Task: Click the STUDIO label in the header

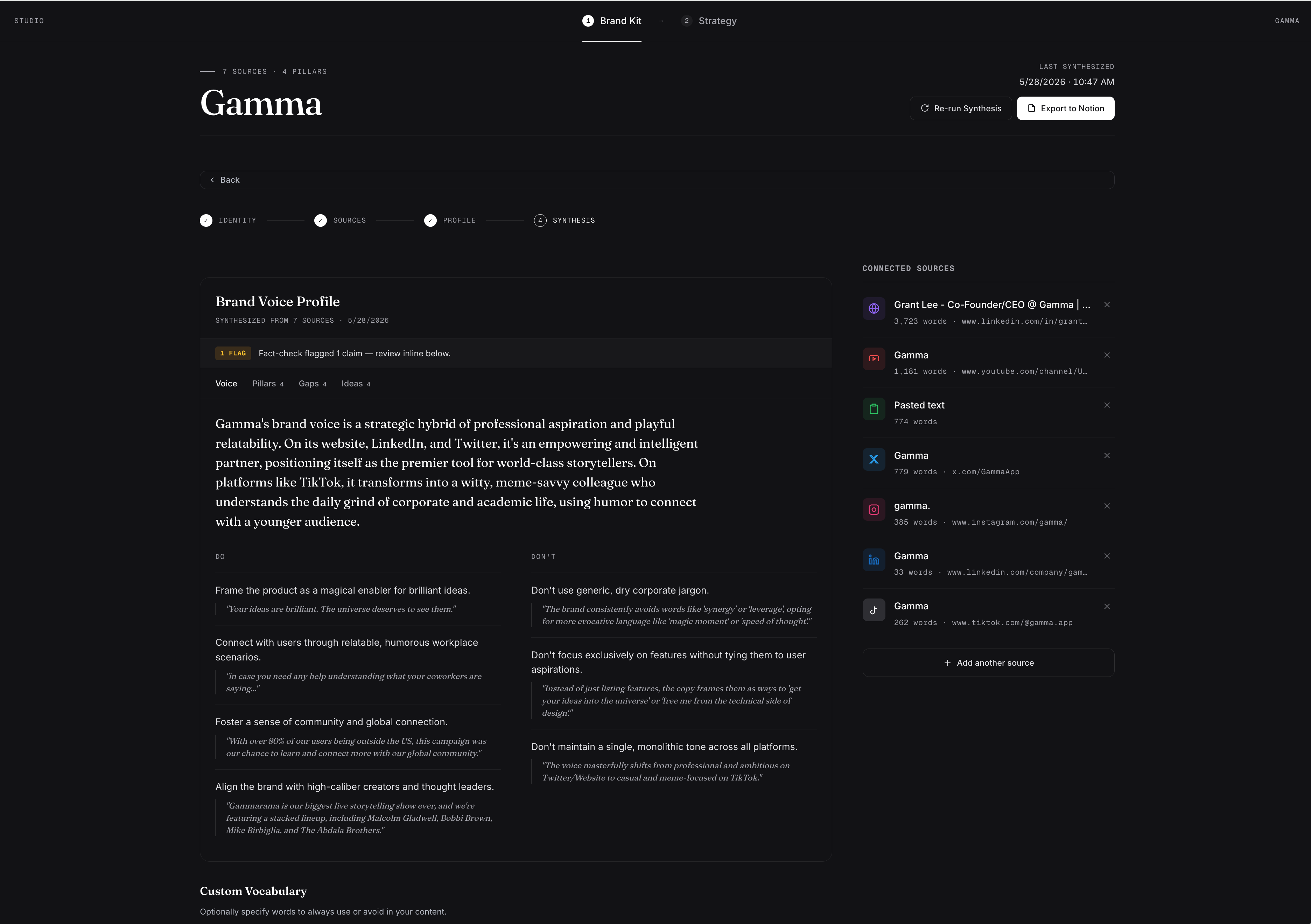Action: 29,21
